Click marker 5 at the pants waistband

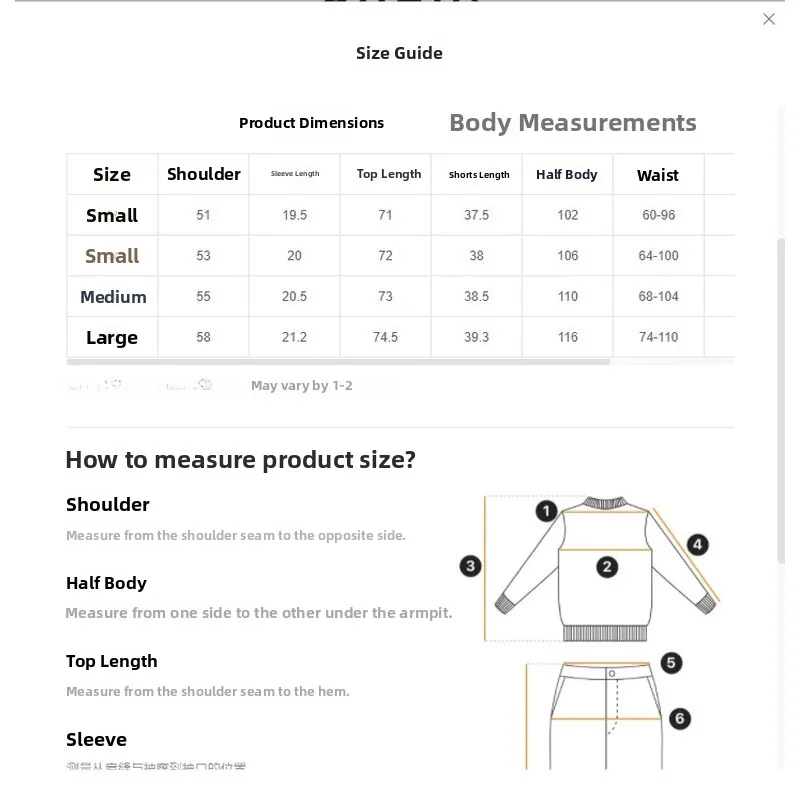coord(671,663)
